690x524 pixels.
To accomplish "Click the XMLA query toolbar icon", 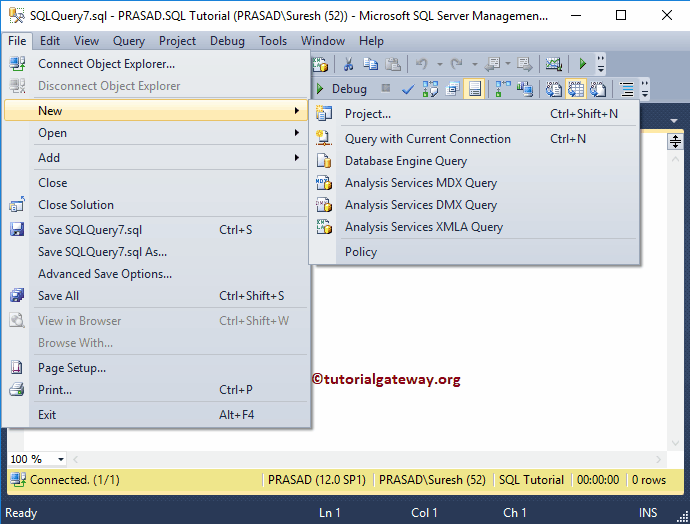I will 320,64.
